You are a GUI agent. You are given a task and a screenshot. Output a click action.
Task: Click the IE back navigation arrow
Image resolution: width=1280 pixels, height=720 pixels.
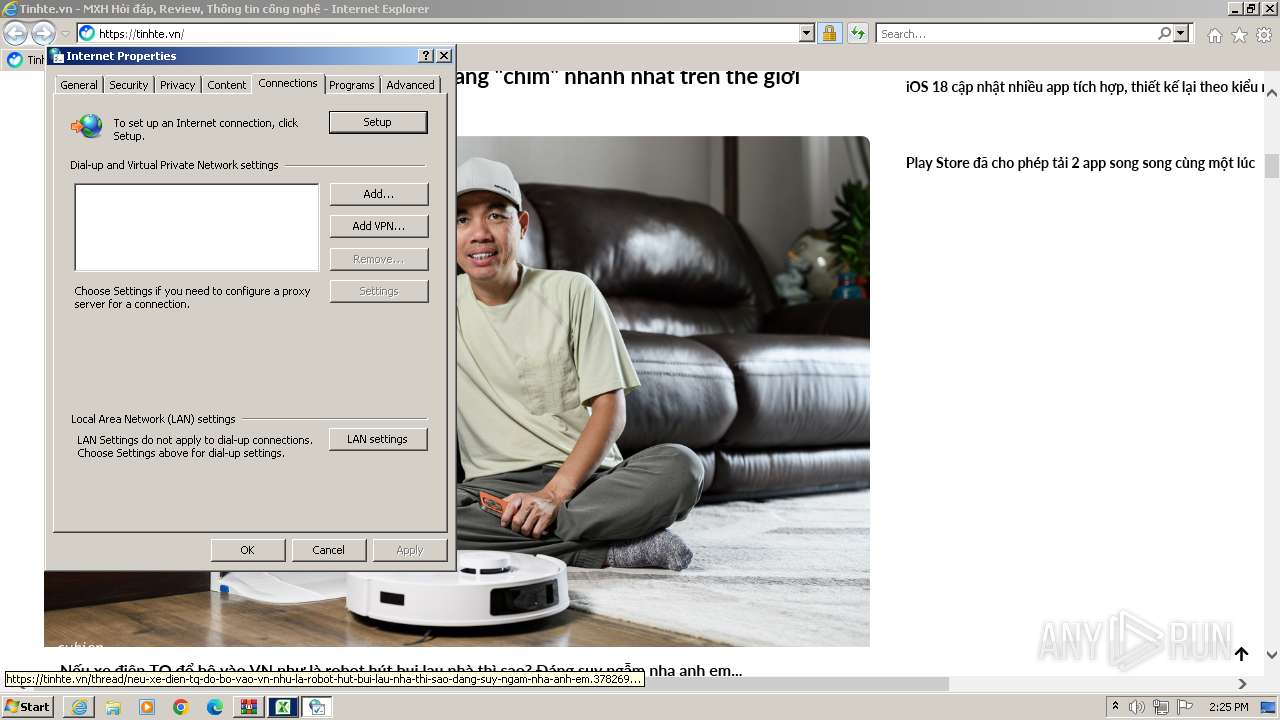(x=15, y=34)
